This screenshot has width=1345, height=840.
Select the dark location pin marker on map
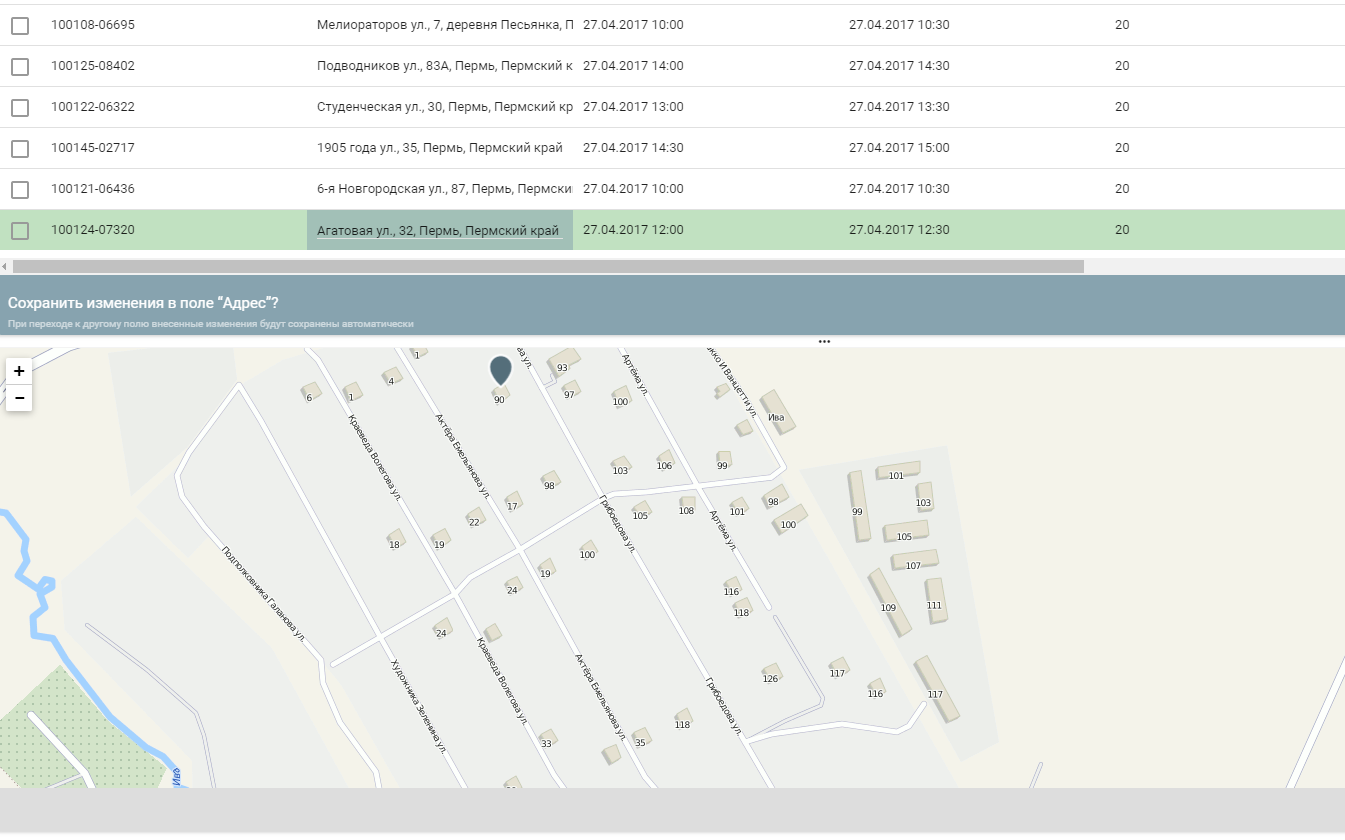[x=500, y=369]
